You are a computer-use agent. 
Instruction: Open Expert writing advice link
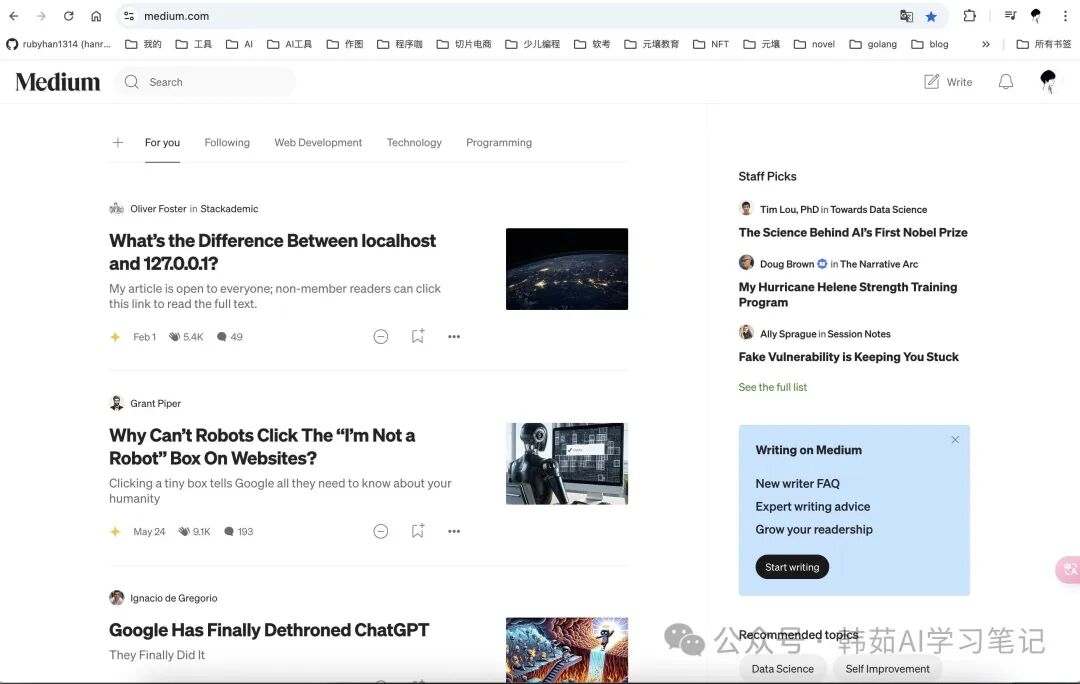[x=813, y=506]
